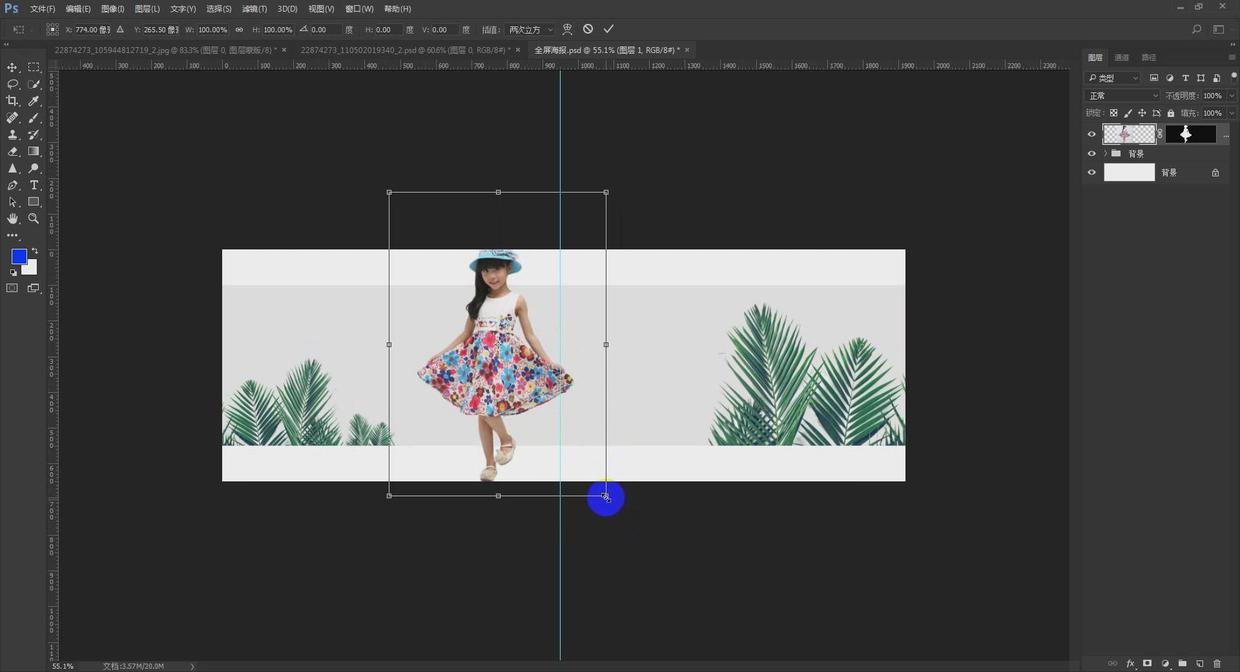Click the blue foreground color swatch

click(18, 256)
